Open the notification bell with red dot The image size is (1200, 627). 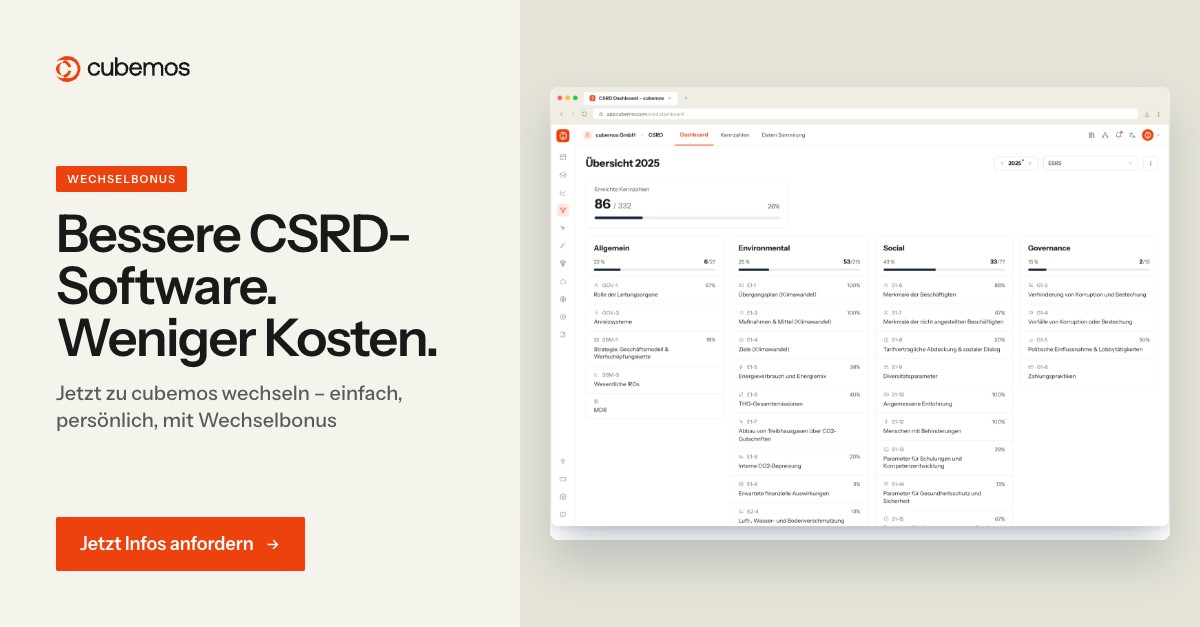pos(1118,135)
